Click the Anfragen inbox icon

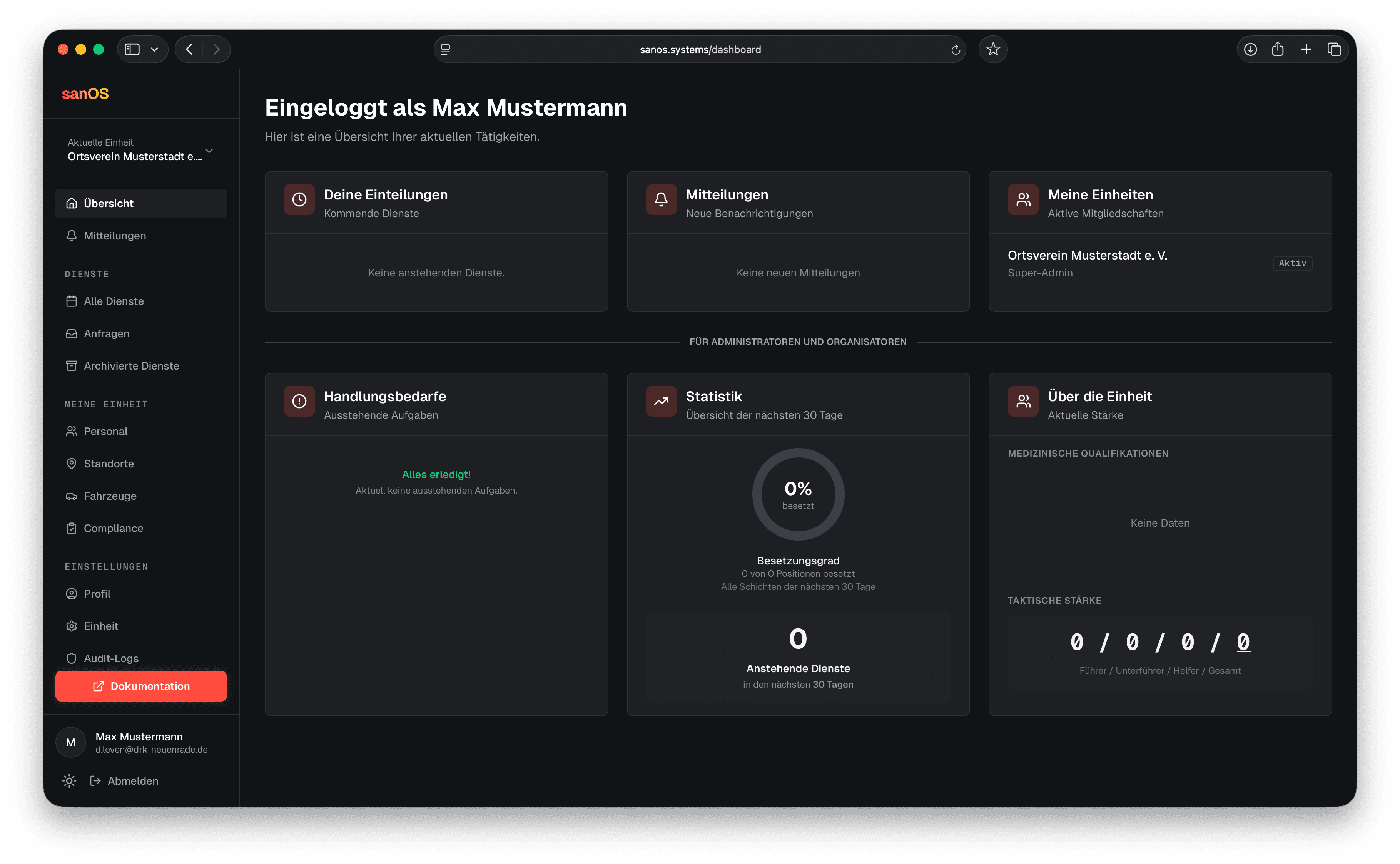[71, 333]
